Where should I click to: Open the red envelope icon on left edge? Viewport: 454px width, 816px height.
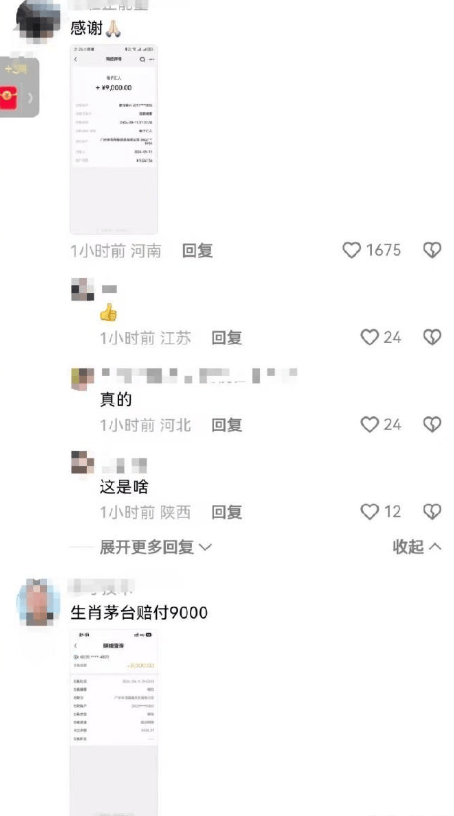[x=8, y=97]
